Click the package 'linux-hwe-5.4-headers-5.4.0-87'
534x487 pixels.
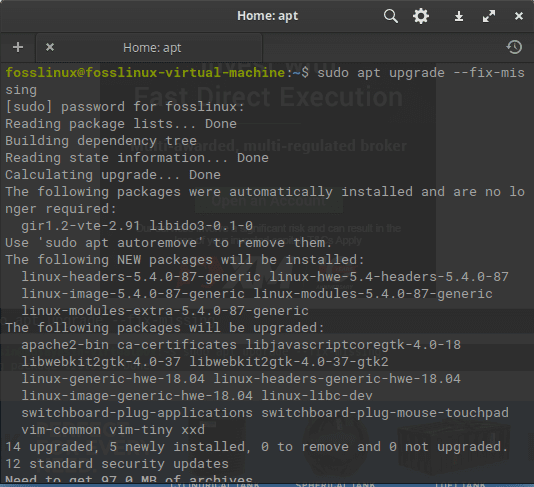tap(389, 277)
